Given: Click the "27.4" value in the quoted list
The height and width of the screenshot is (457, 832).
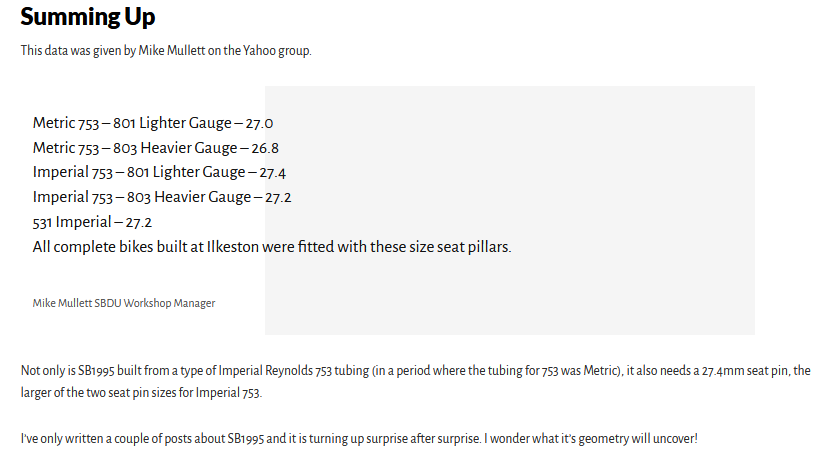Looking at the screenshot, I should [272, 173].
